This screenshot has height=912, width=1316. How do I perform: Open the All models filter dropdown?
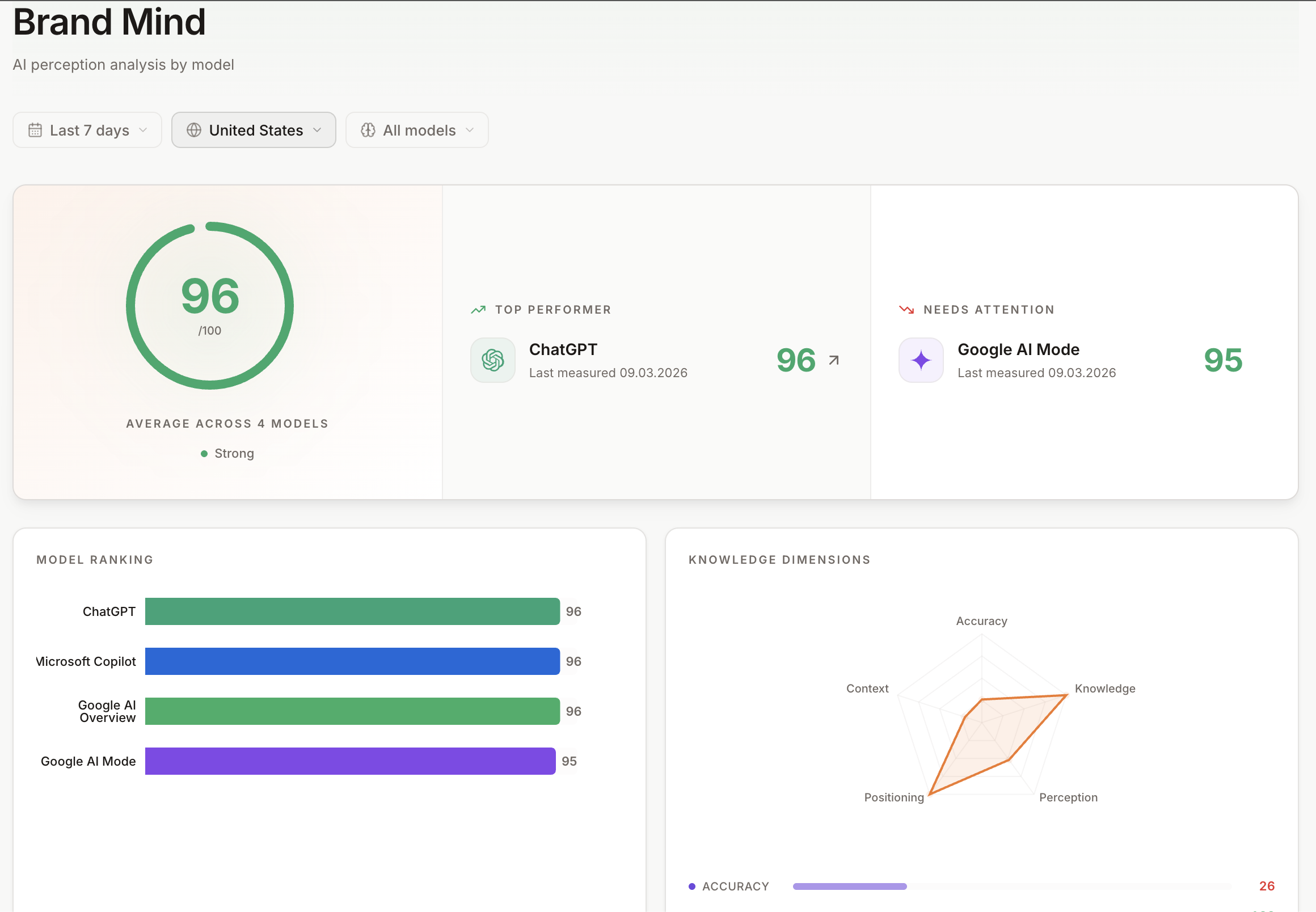coord(417,130)
